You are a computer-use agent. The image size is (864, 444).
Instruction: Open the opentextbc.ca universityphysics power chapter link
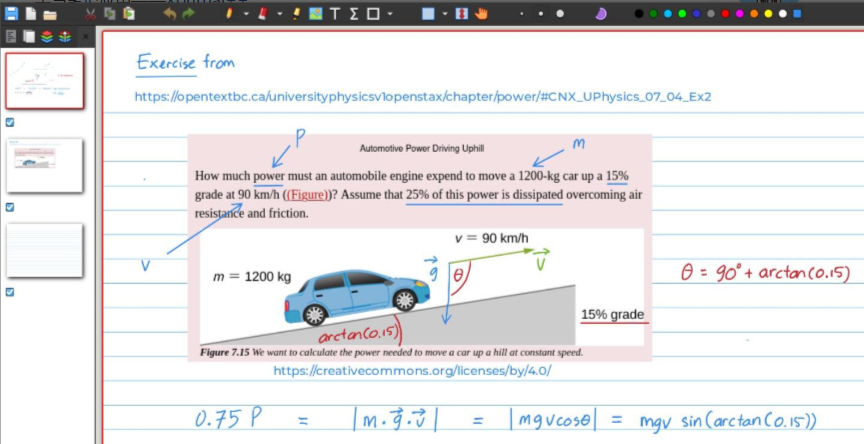[423, 98]
